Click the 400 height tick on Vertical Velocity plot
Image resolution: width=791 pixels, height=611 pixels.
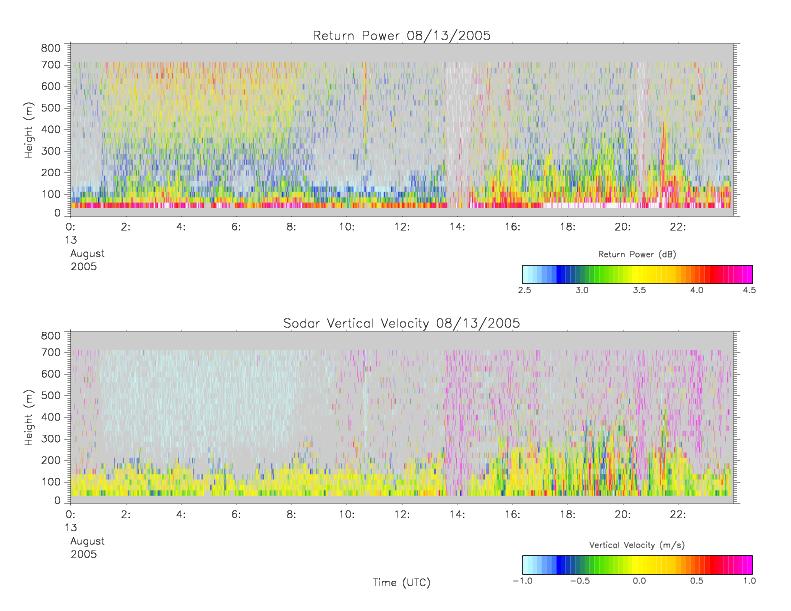click(x=50, y=417)
